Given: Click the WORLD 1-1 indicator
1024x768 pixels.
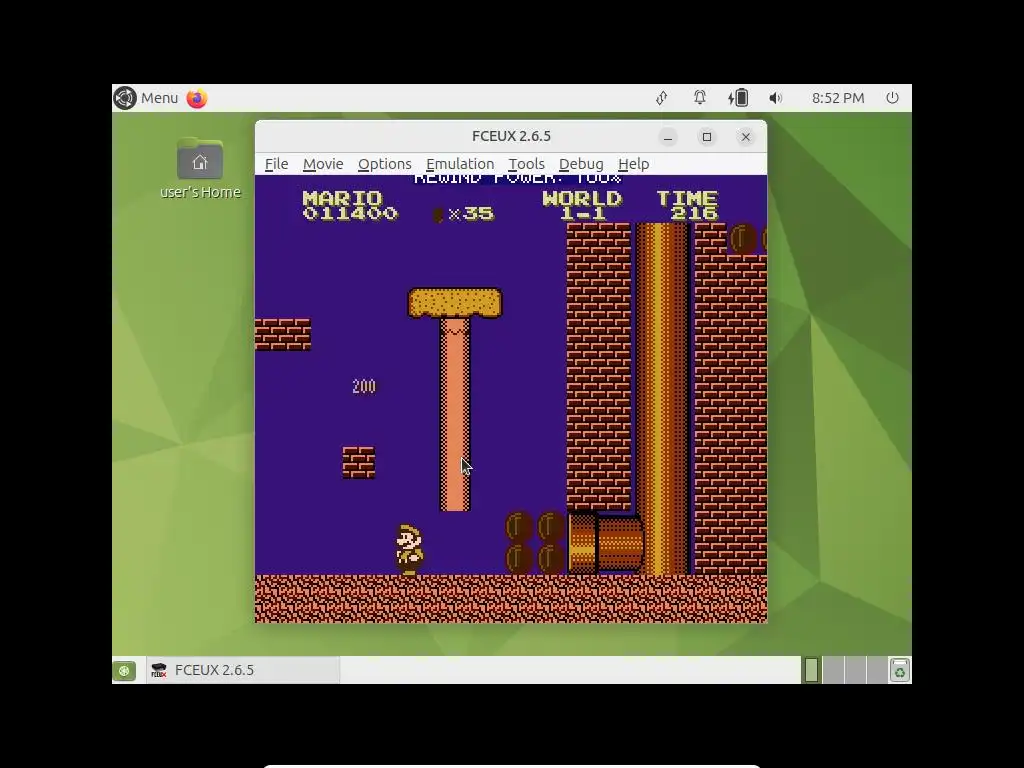Looking at the screenshot, I should [583, 206].
